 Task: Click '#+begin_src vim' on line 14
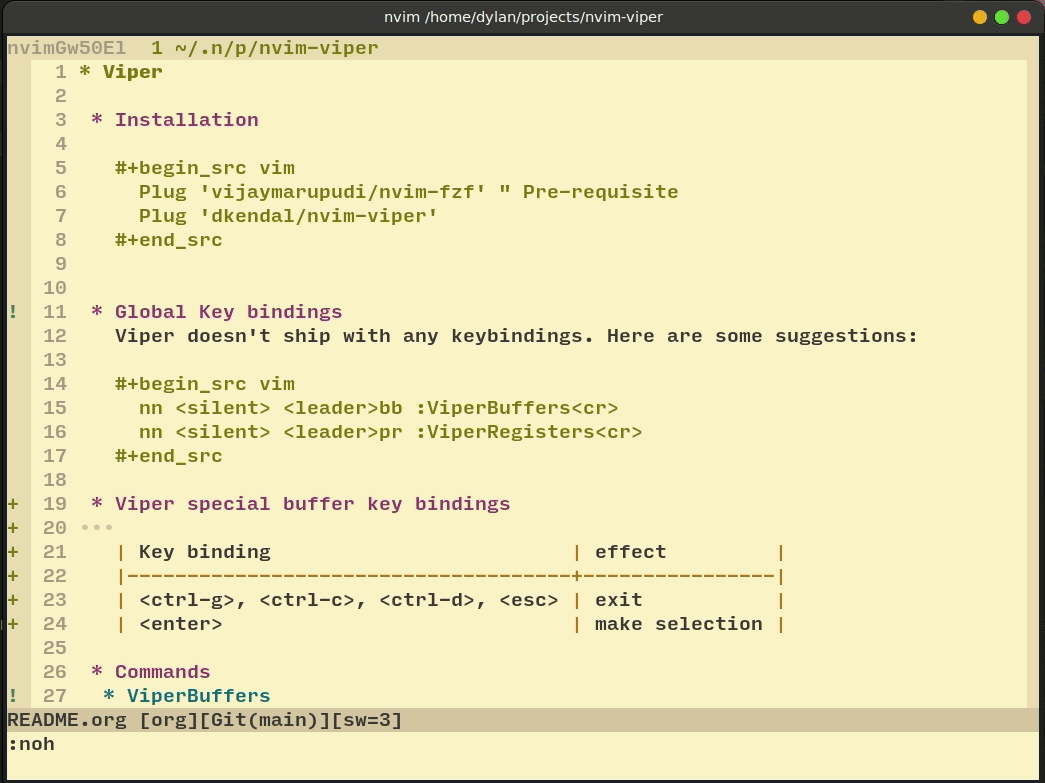(205, 384)
